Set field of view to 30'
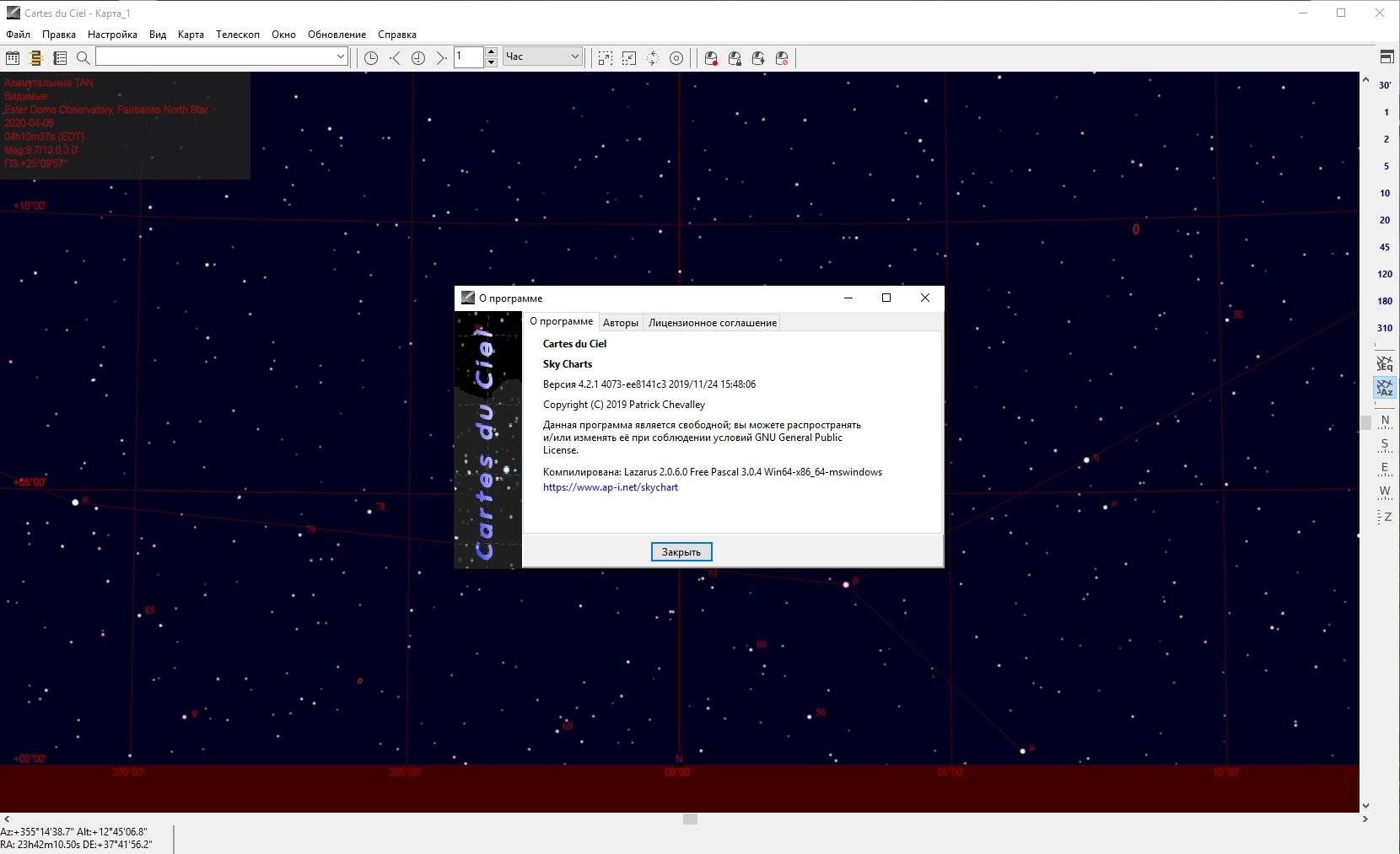Image resolution: width=1400 pixels, height=854 pixels. click(x=1385, y=85)
